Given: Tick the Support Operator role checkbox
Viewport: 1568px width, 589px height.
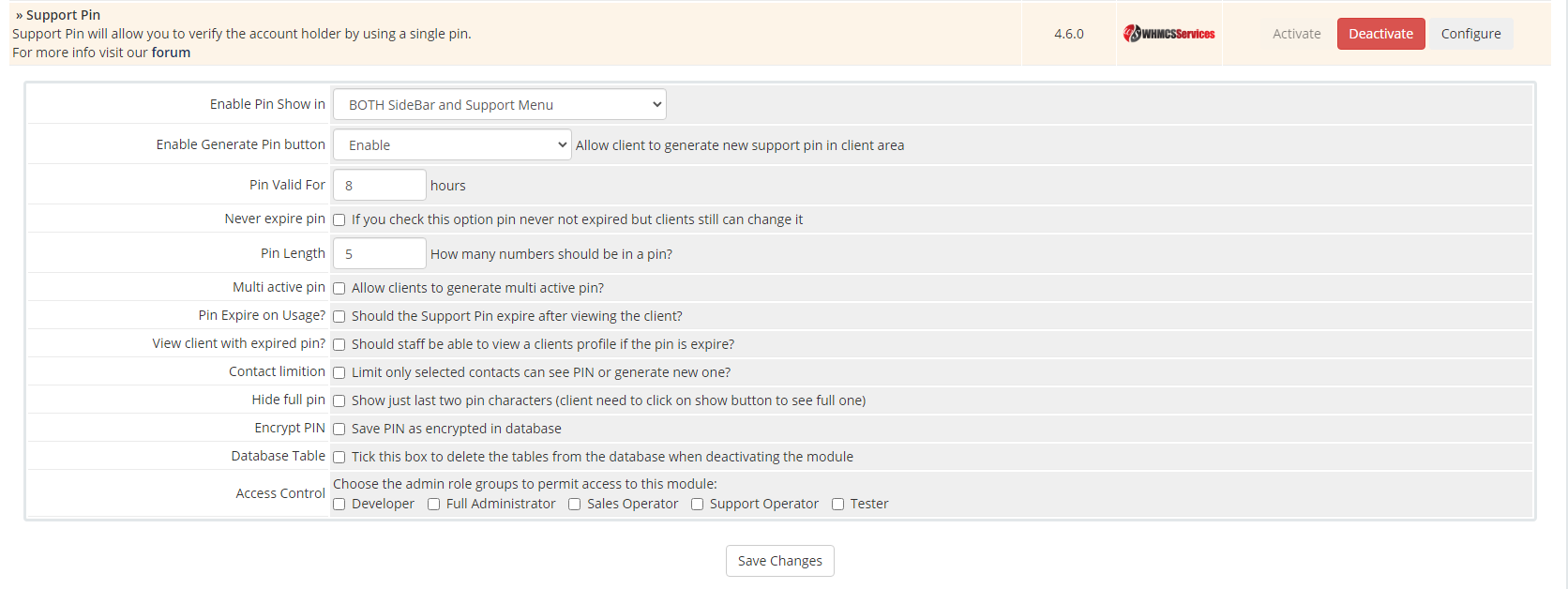Looking at the screenshot, I should 698,505.
